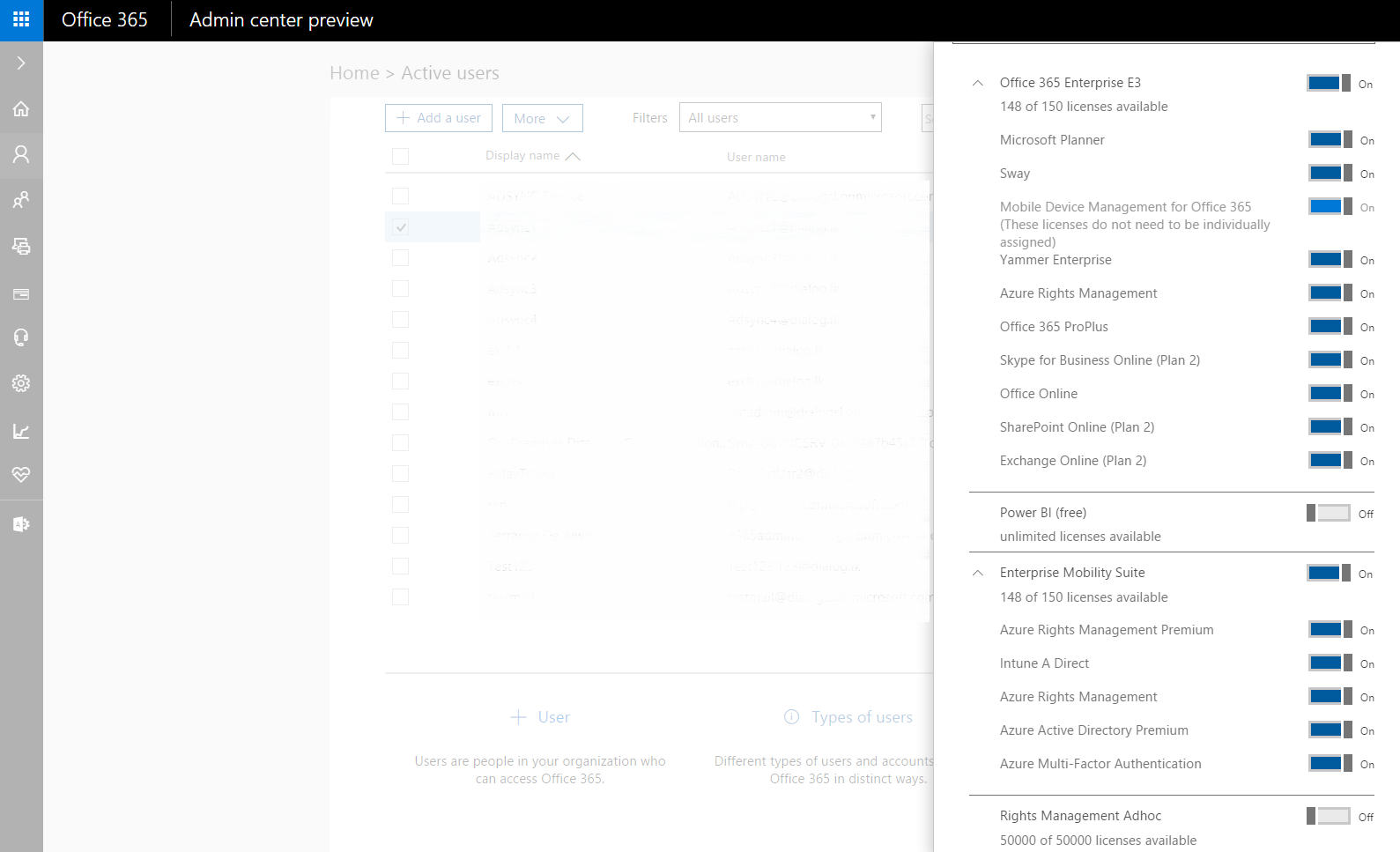
Task: Select all users header checkbox
Action: coord(400,156)
